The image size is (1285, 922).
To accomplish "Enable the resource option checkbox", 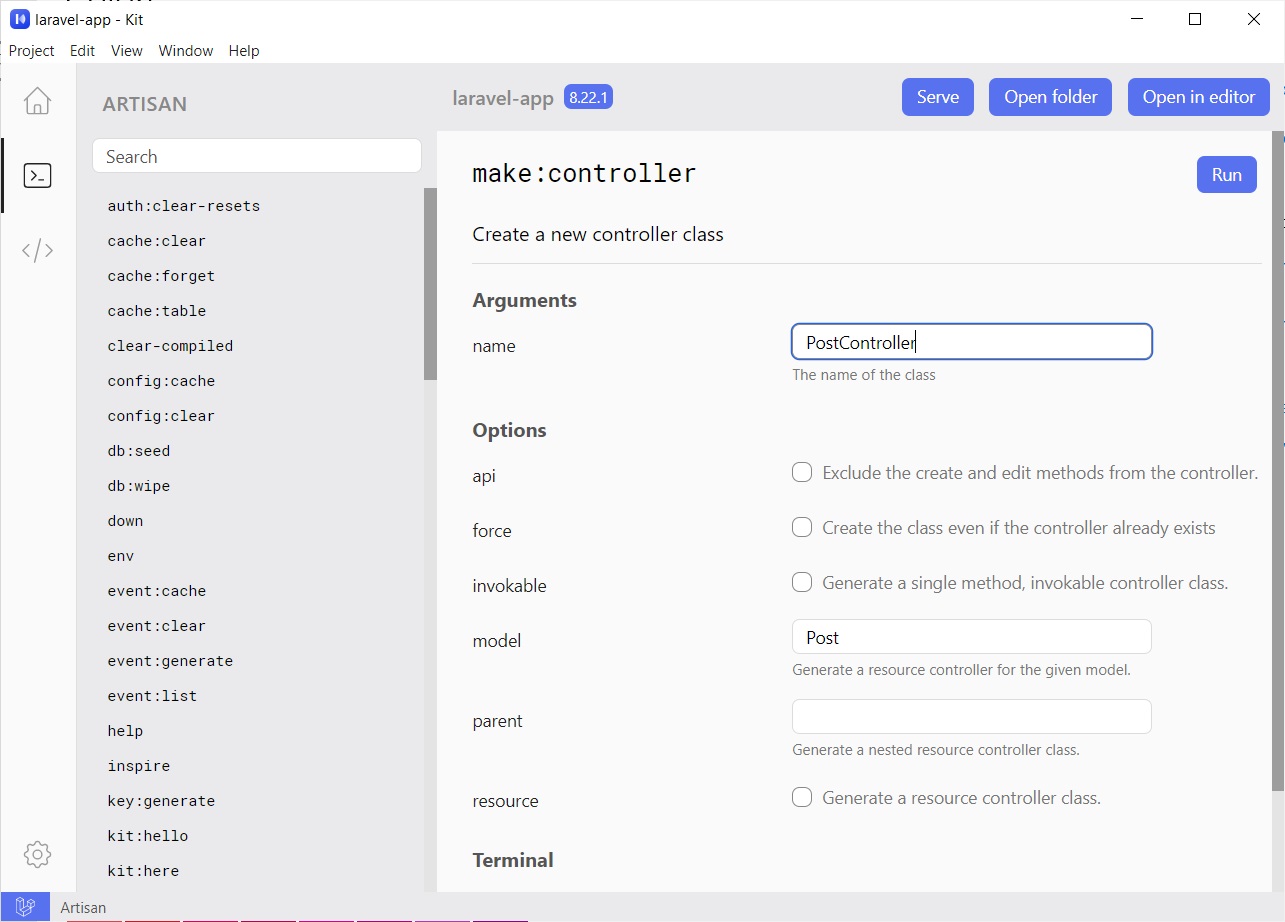I will click(x=802, y=797).
